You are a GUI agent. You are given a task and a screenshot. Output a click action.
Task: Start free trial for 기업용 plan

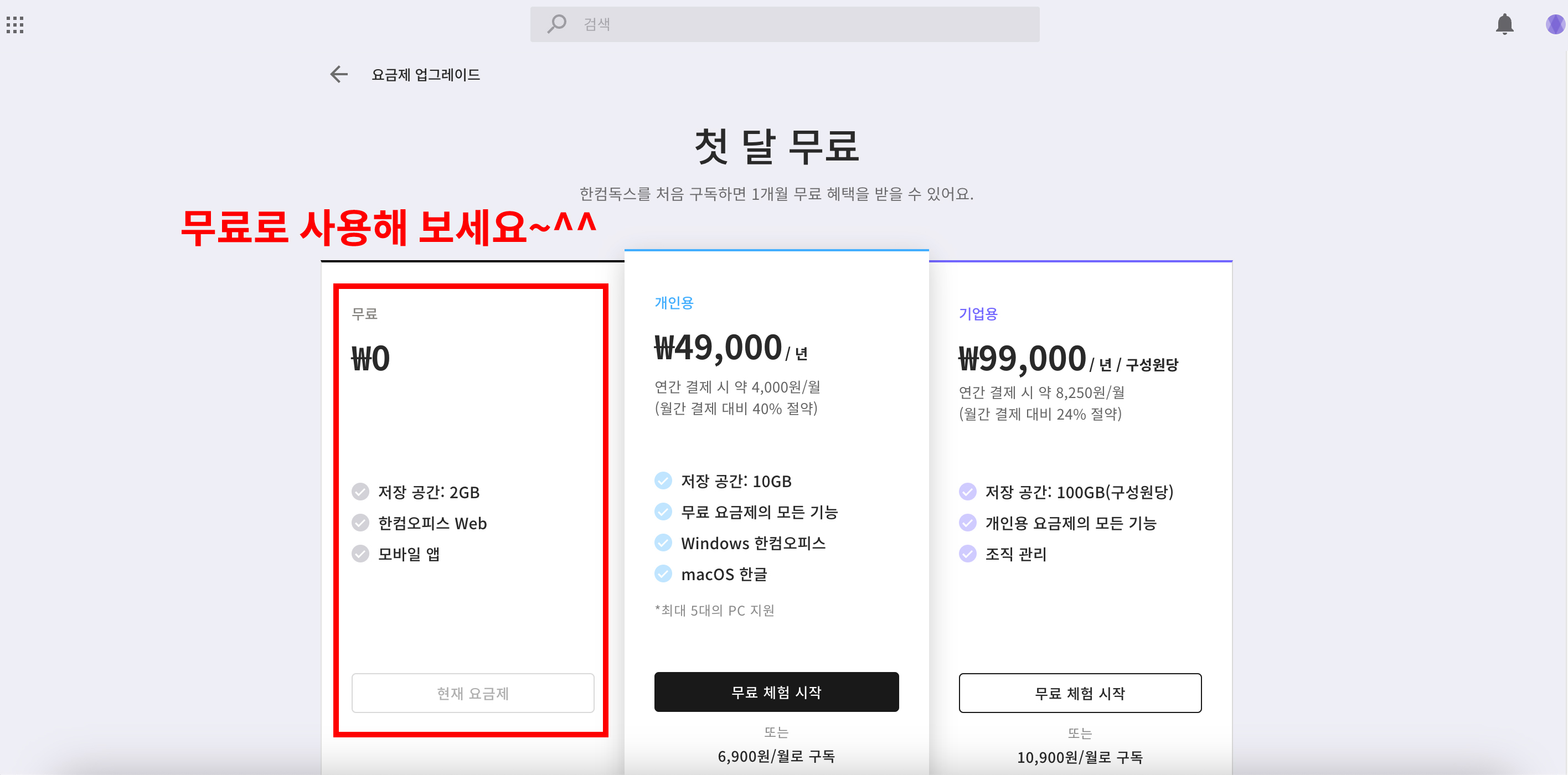pyautogui.click(x=1080, y=693)
